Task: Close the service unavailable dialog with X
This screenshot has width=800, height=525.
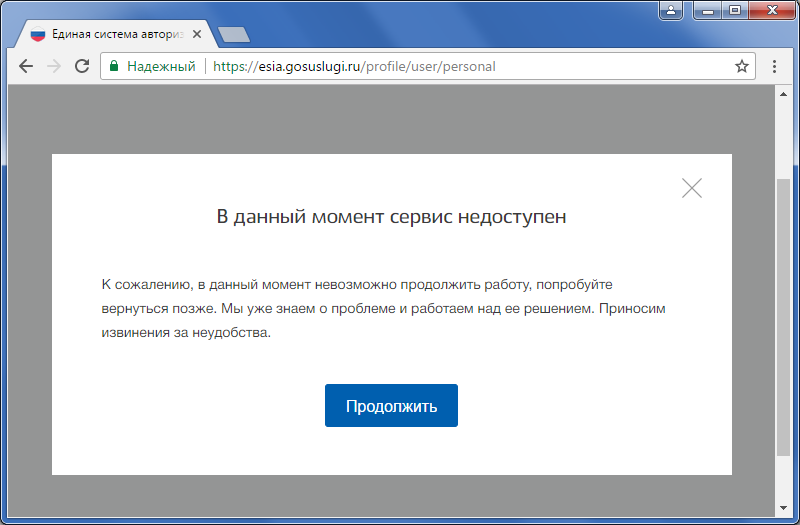Action: pyautogui.click(x=691, y=188)
